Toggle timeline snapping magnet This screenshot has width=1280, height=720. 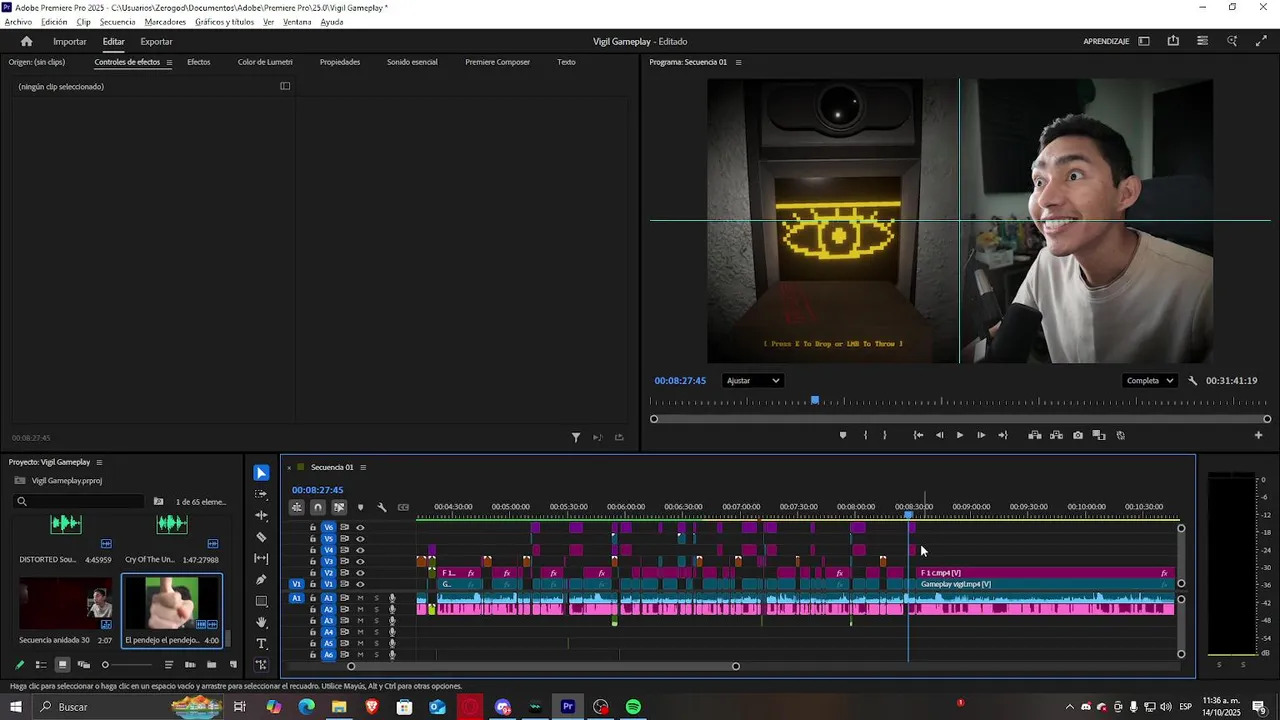pos(318,507)
